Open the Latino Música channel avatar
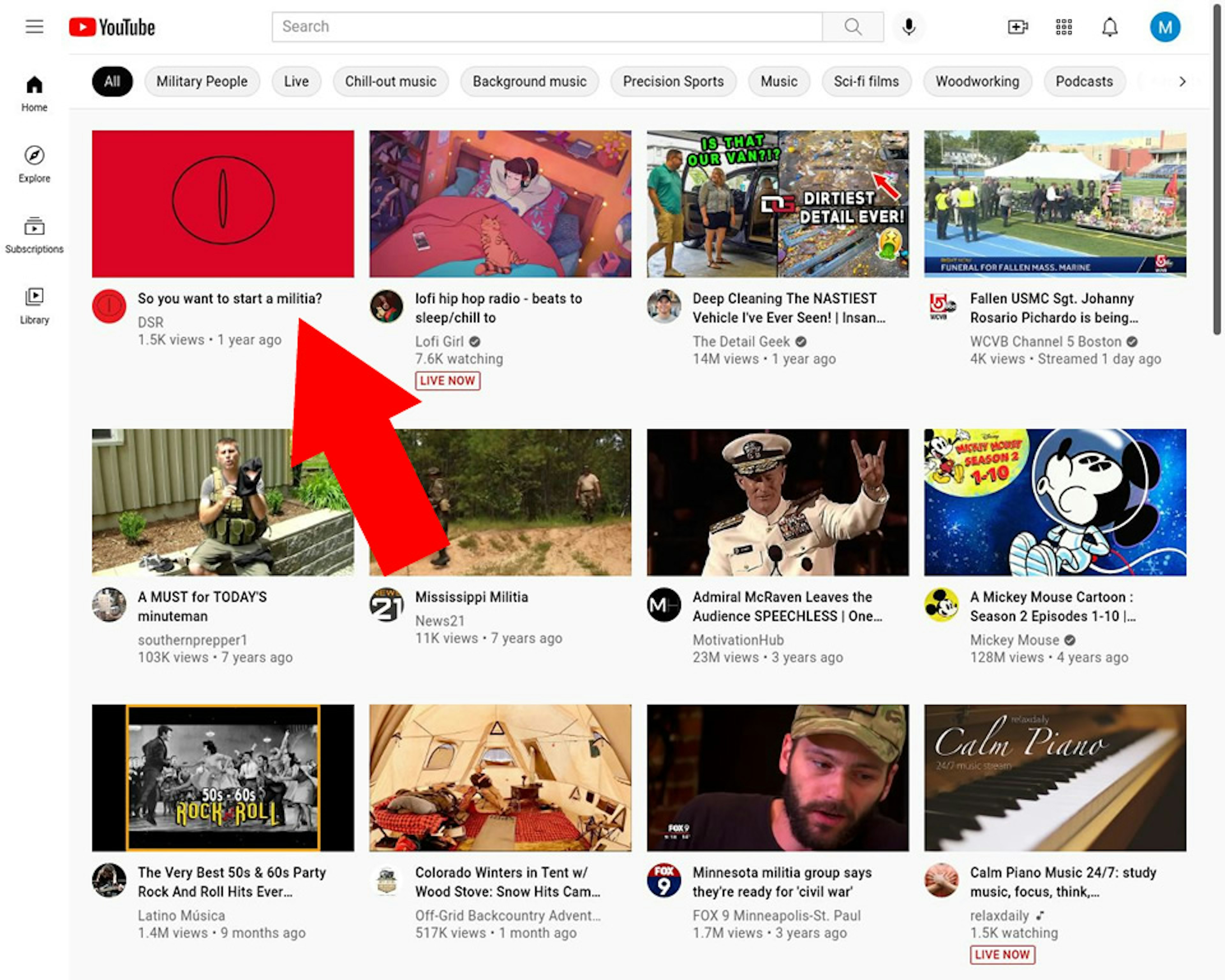Screen dimensions: 1225x980 [109, 880]
